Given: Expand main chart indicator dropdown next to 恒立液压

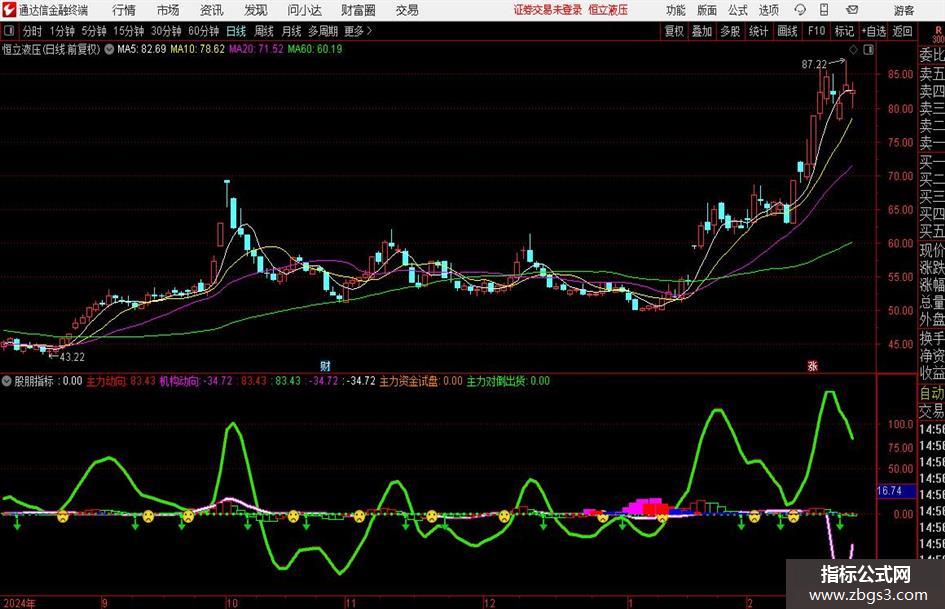Looking at the screenshot, I should point(109,49).
